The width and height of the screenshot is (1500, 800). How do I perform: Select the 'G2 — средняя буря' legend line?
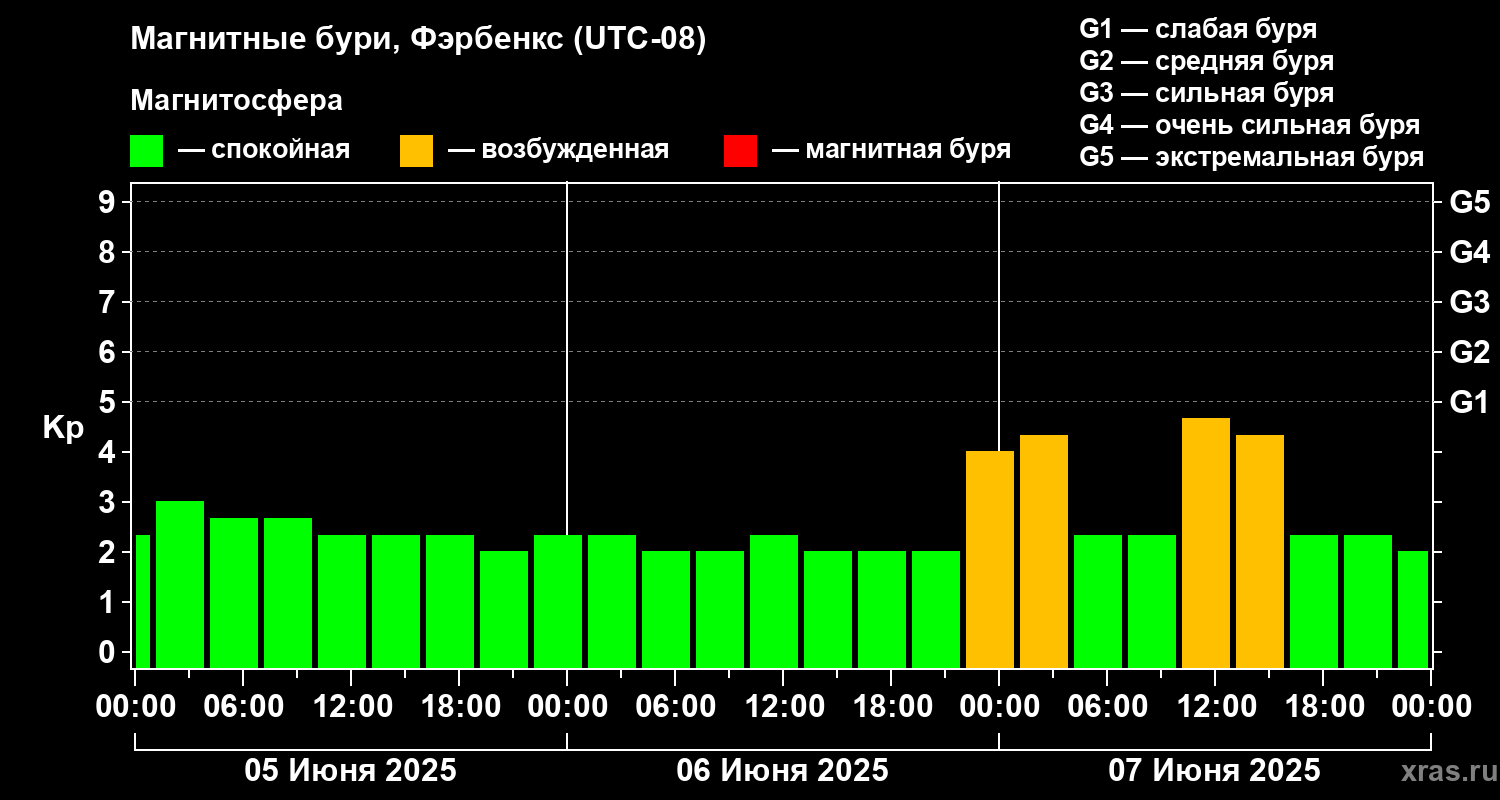(1206, 61)
